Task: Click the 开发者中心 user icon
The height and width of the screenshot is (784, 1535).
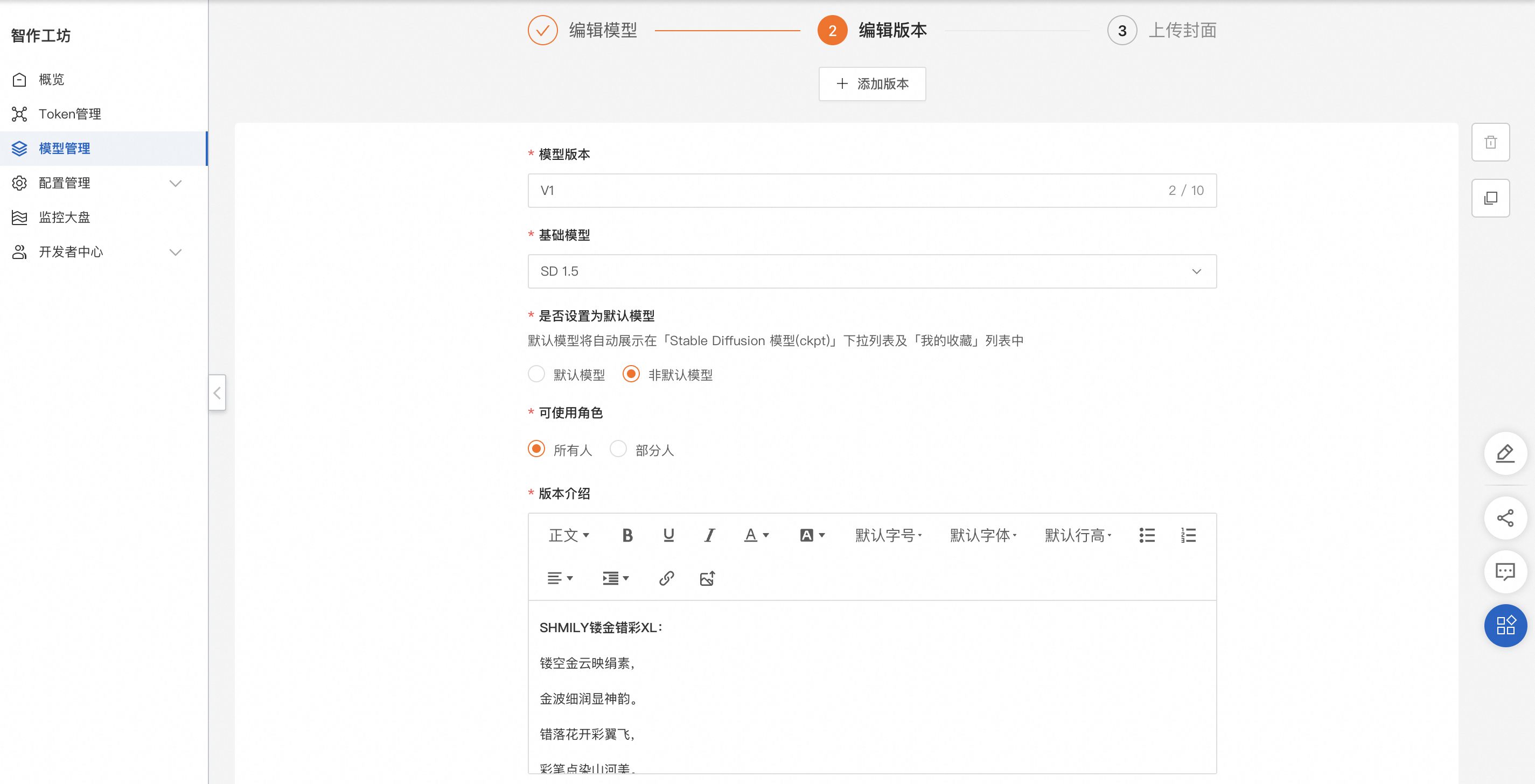Action: (20, 252)
